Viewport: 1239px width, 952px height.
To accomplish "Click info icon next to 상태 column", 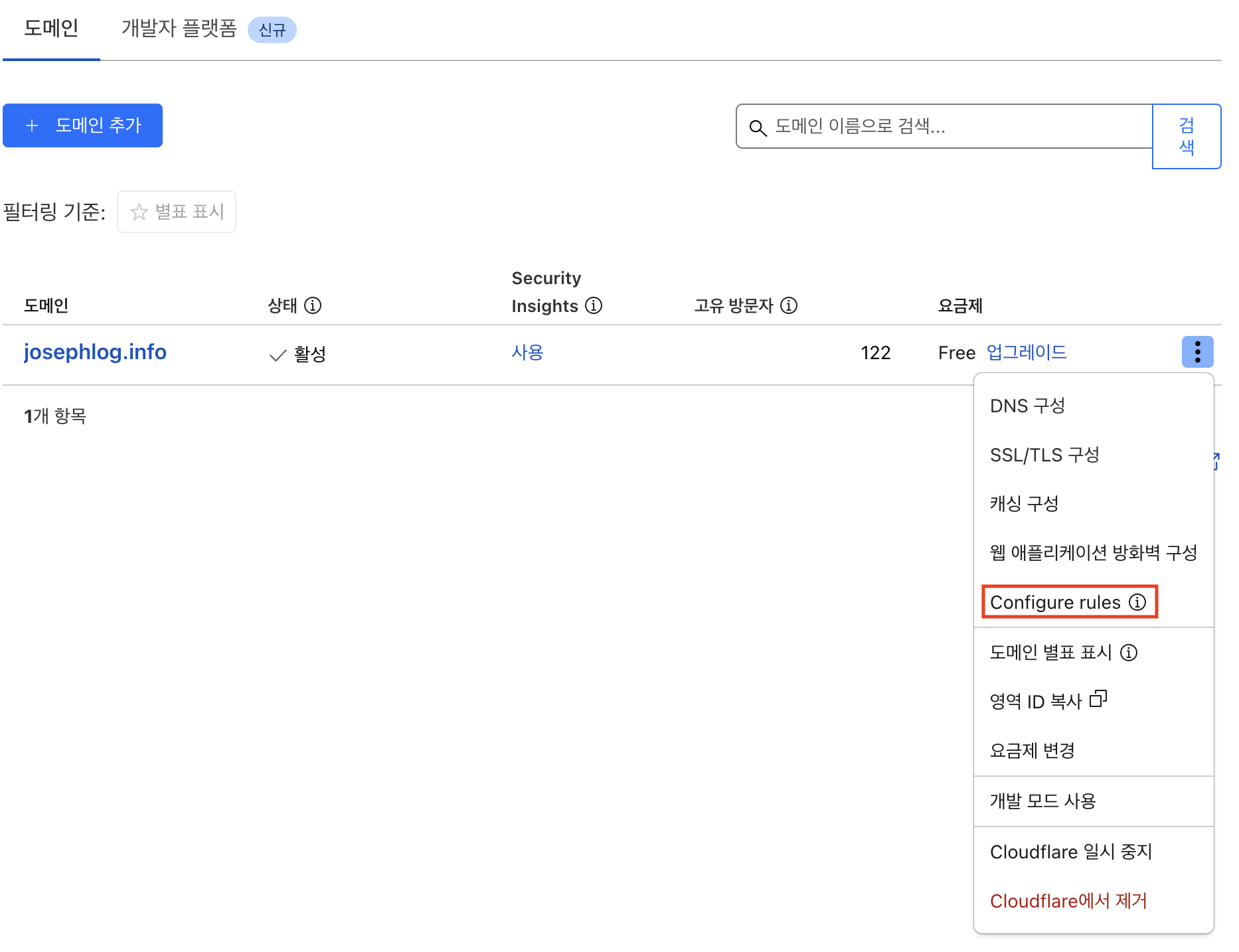I will point(312,305).
